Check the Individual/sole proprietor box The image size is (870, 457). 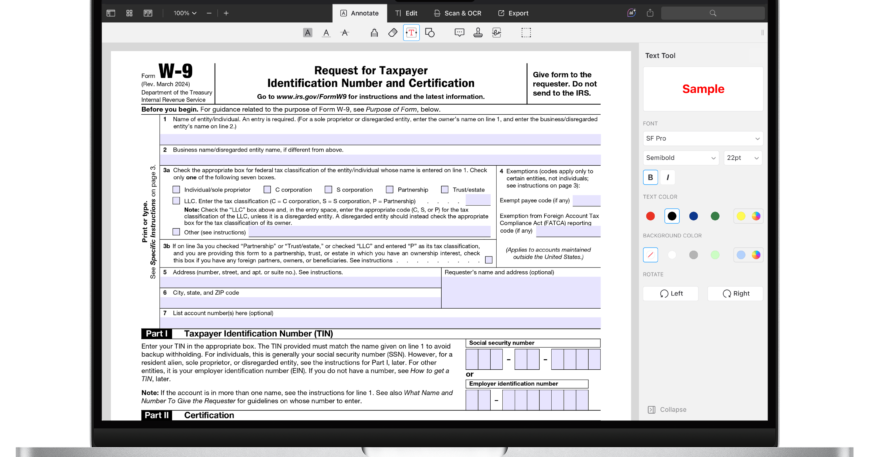(x=177, y=189)
